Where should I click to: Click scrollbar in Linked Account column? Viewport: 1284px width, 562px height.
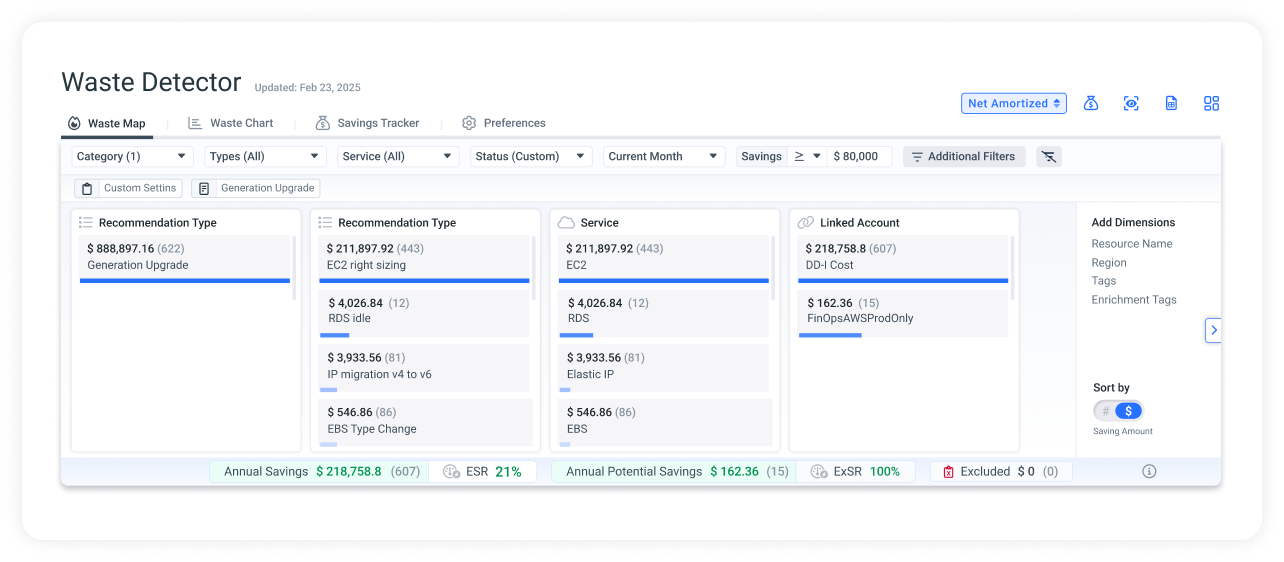click(1012, 267)
